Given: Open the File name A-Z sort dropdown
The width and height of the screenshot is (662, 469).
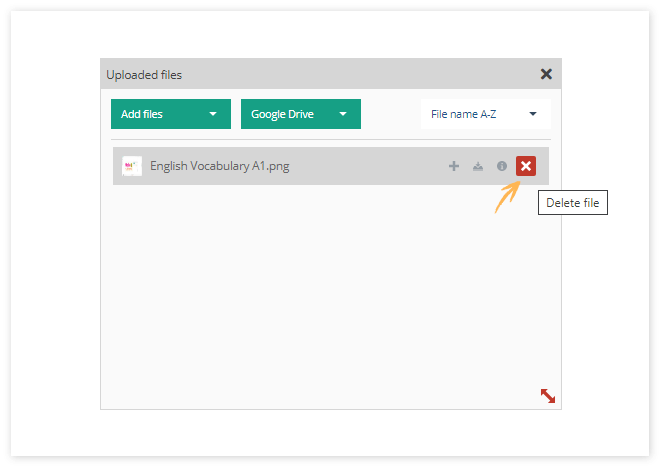Looking at the screenshot, I should click(x=486, y=114).
